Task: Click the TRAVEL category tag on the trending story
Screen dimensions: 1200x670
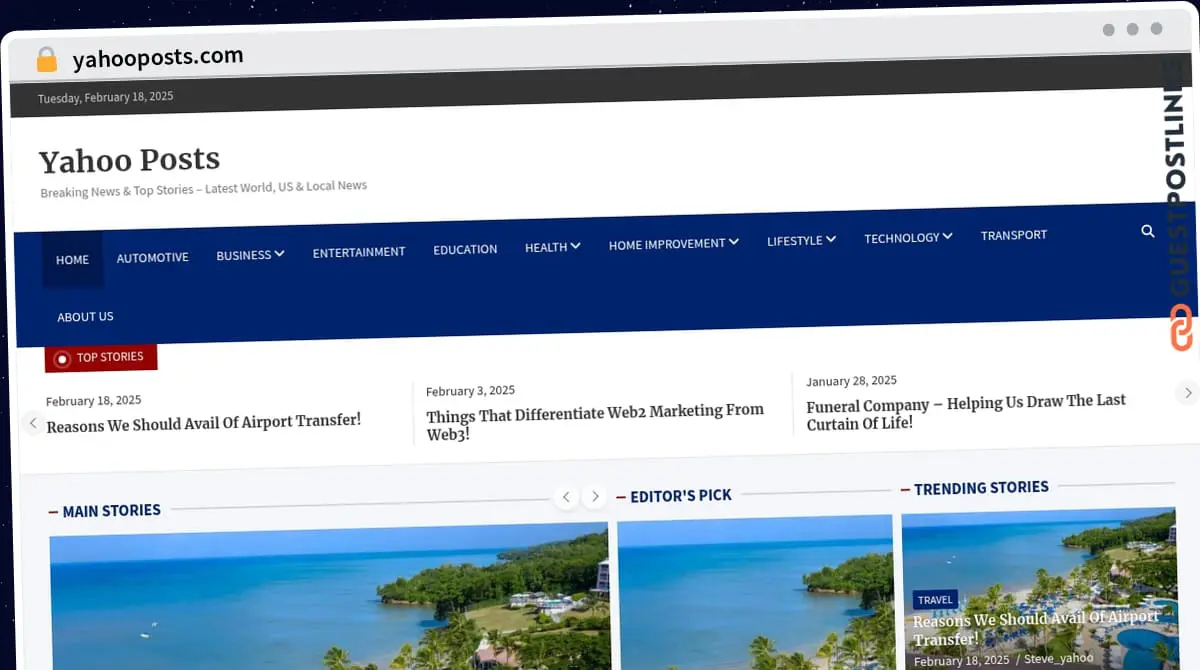Action: click(935, 600)
